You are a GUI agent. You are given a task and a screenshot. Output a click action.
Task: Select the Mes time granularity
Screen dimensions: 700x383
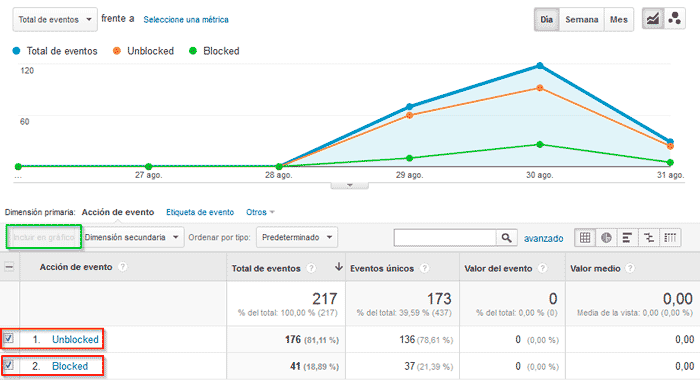619,20
